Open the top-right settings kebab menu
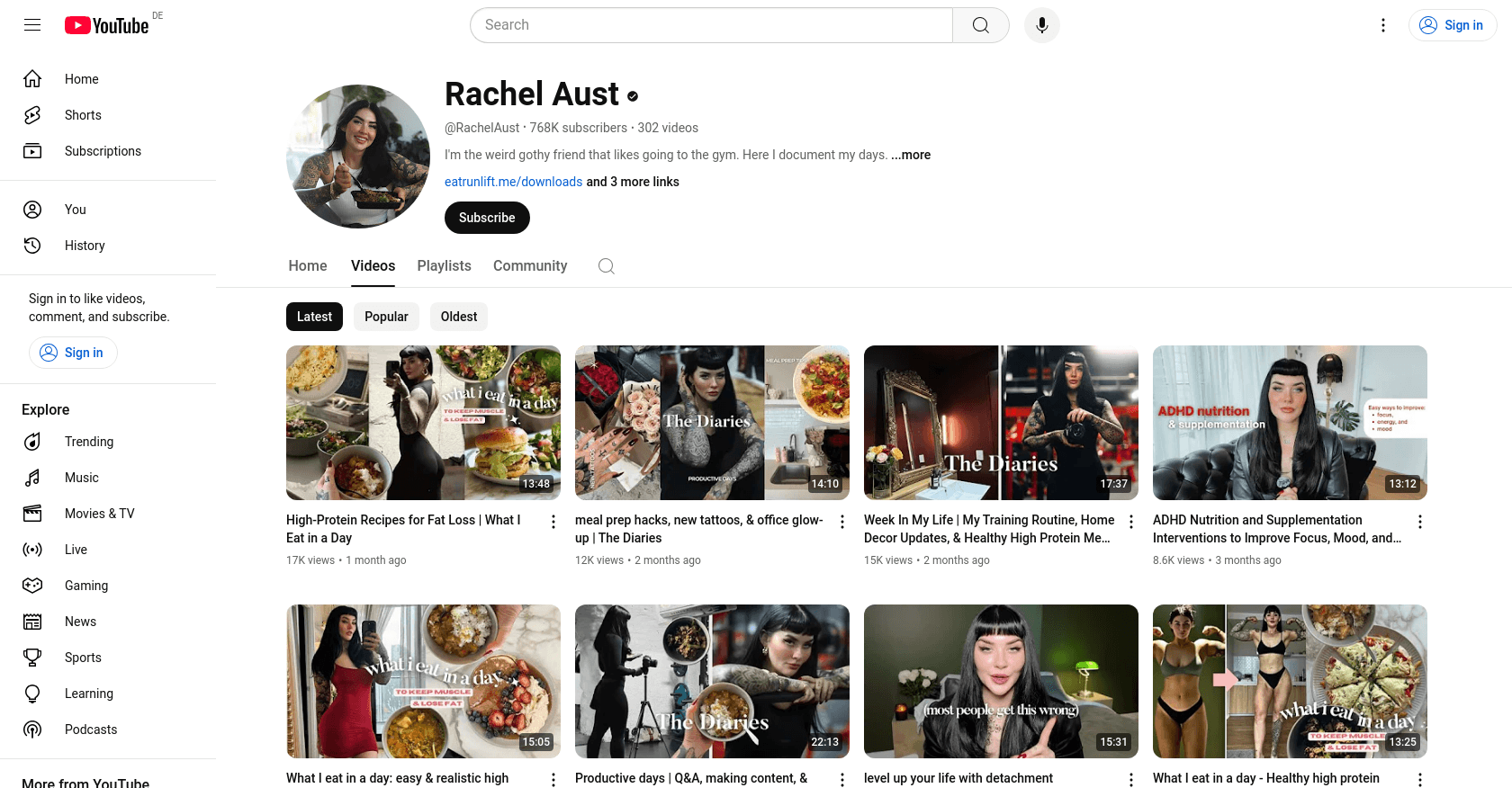 (1382, 25)
